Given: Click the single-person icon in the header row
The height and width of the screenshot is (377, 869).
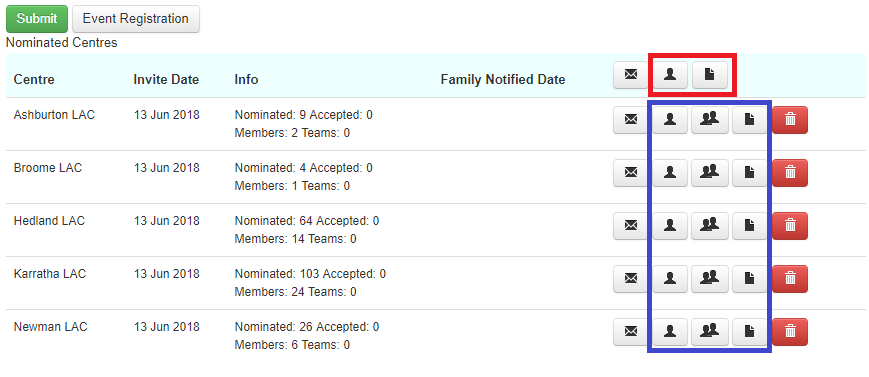Looking at the screenshot, I should click(x=670, y=74).
